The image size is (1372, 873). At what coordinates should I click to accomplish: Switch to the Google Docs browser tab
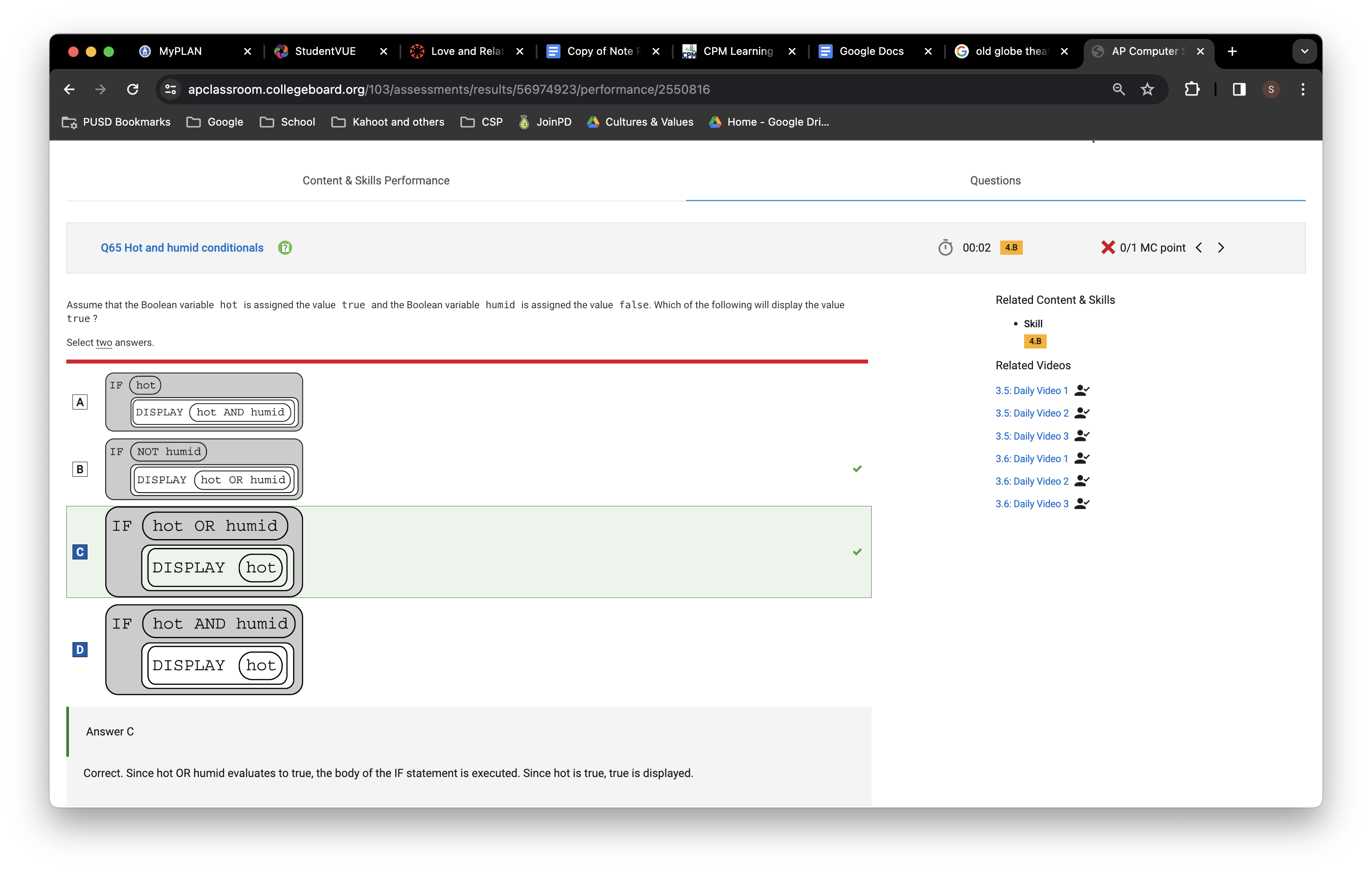(x=871, y=51)
